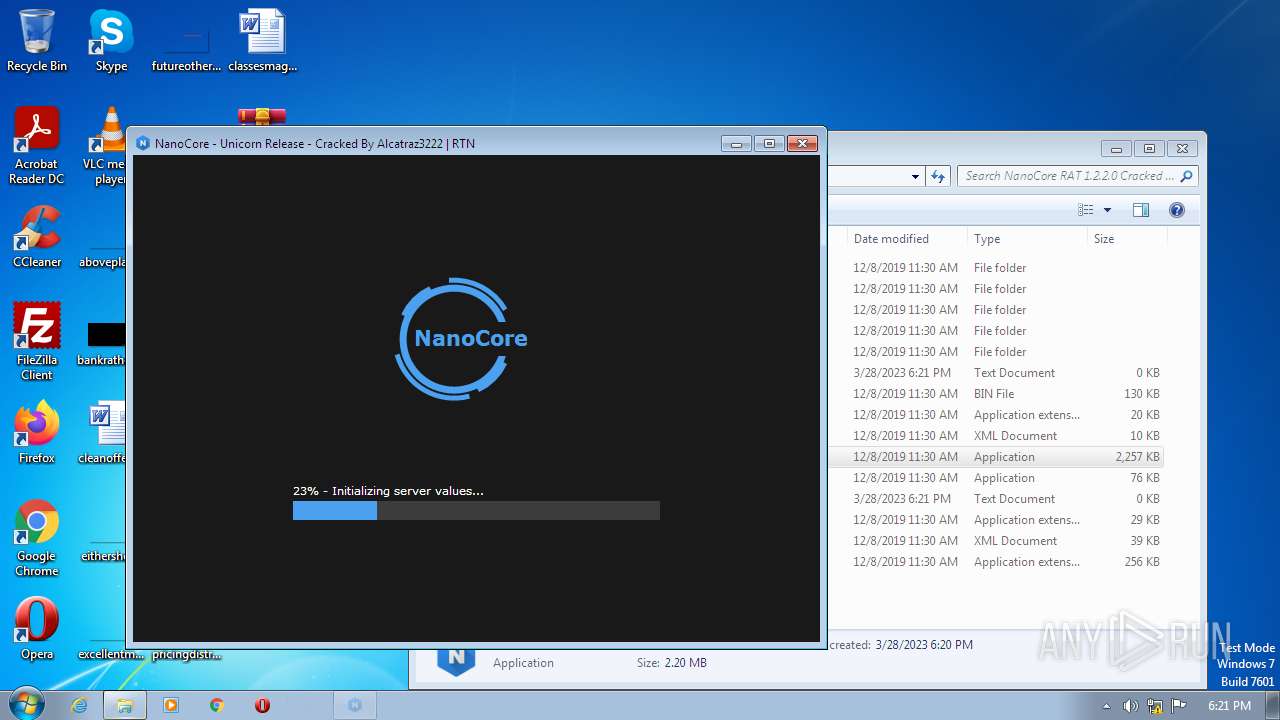Screen dimensions: 1280x720
Task: Open cleanoffe Word document on desktop
Action: (104, 432)
